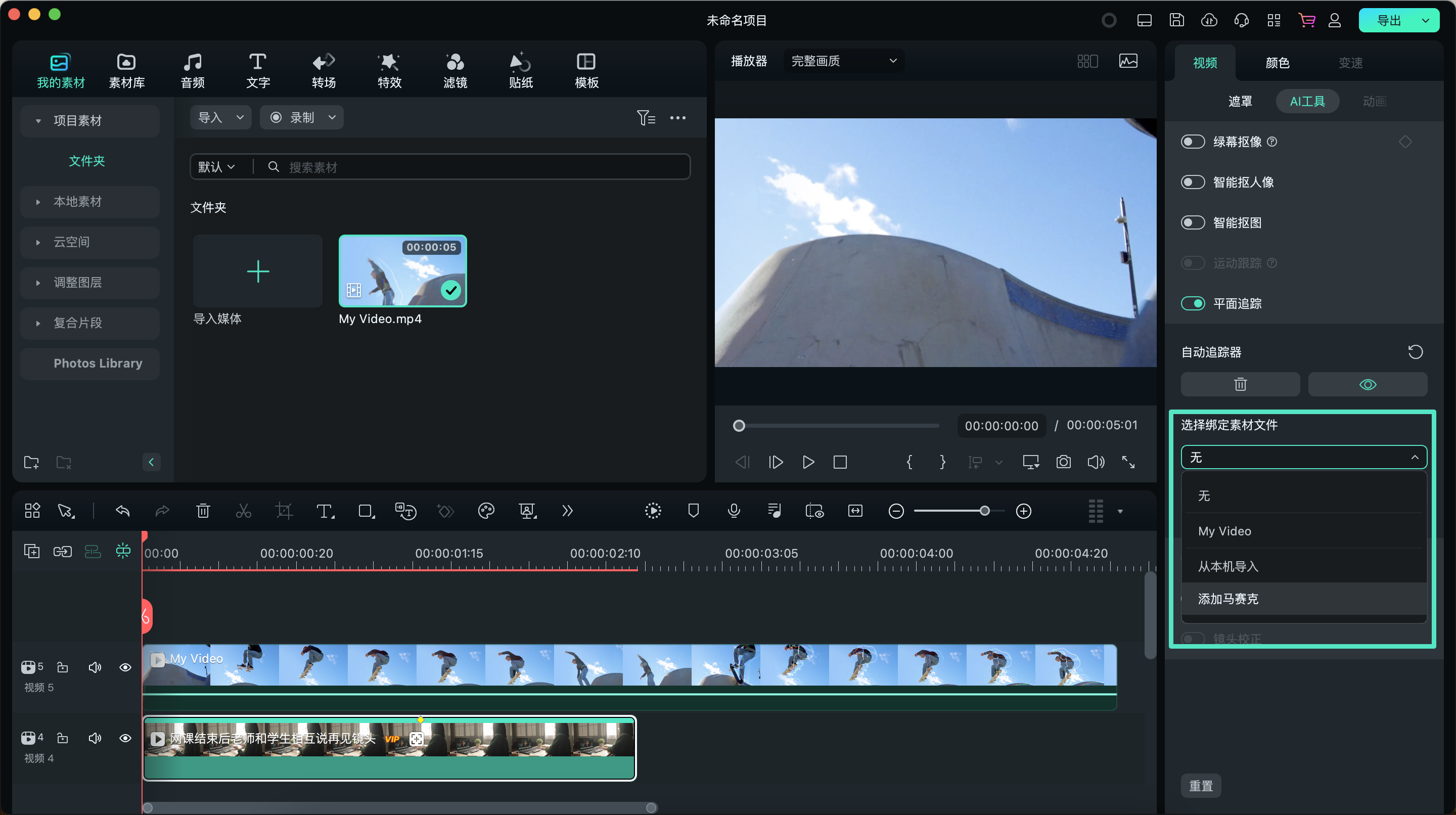Open the 文字 titles tab
This screenshot has width=1456, height=815.
click(258, 71)
